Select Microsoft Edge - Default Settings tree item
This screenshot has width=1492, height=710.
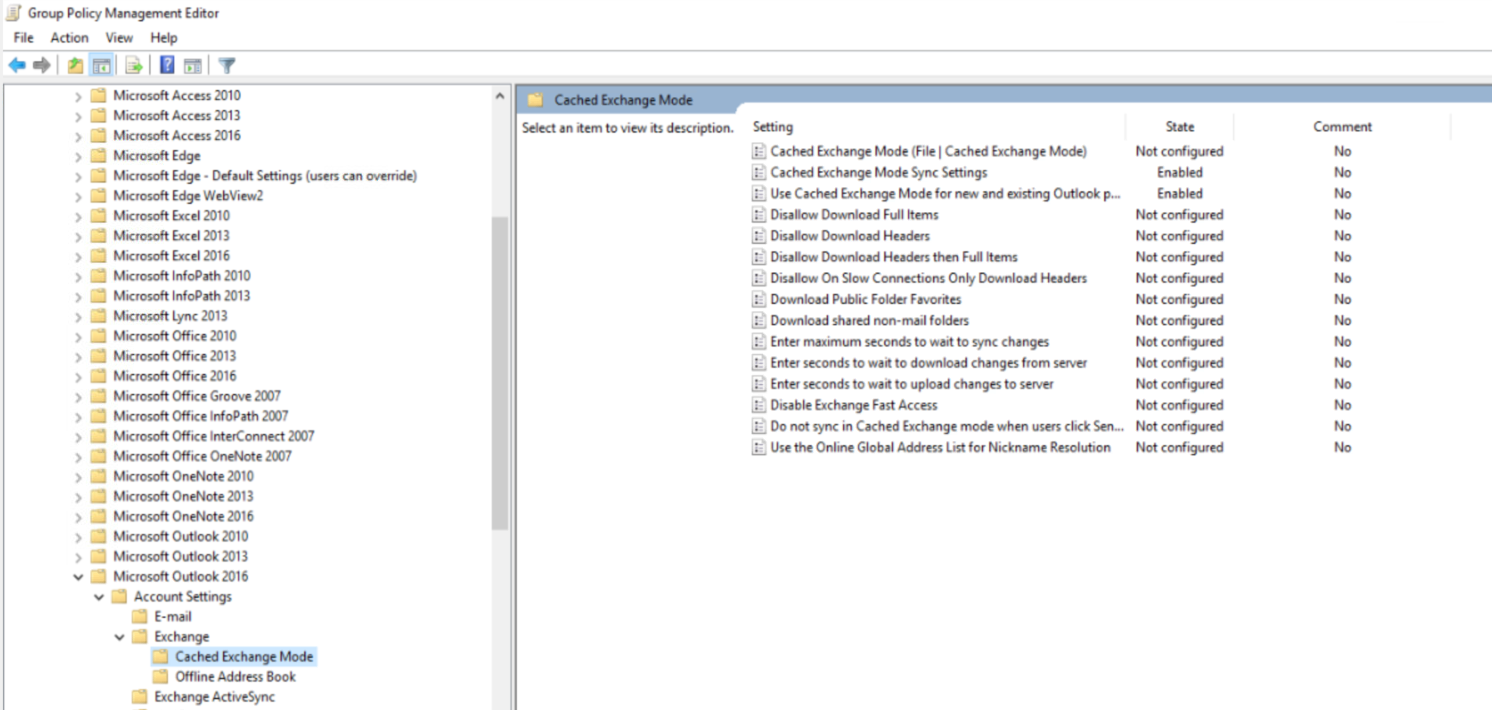click(265, 176)
